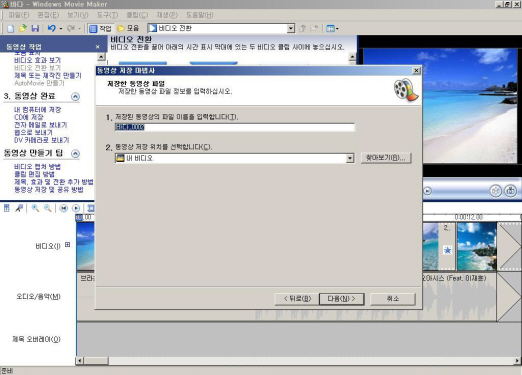Click the New Collection Folder toolbar icon
522x375 pixels.
(314, 29)
